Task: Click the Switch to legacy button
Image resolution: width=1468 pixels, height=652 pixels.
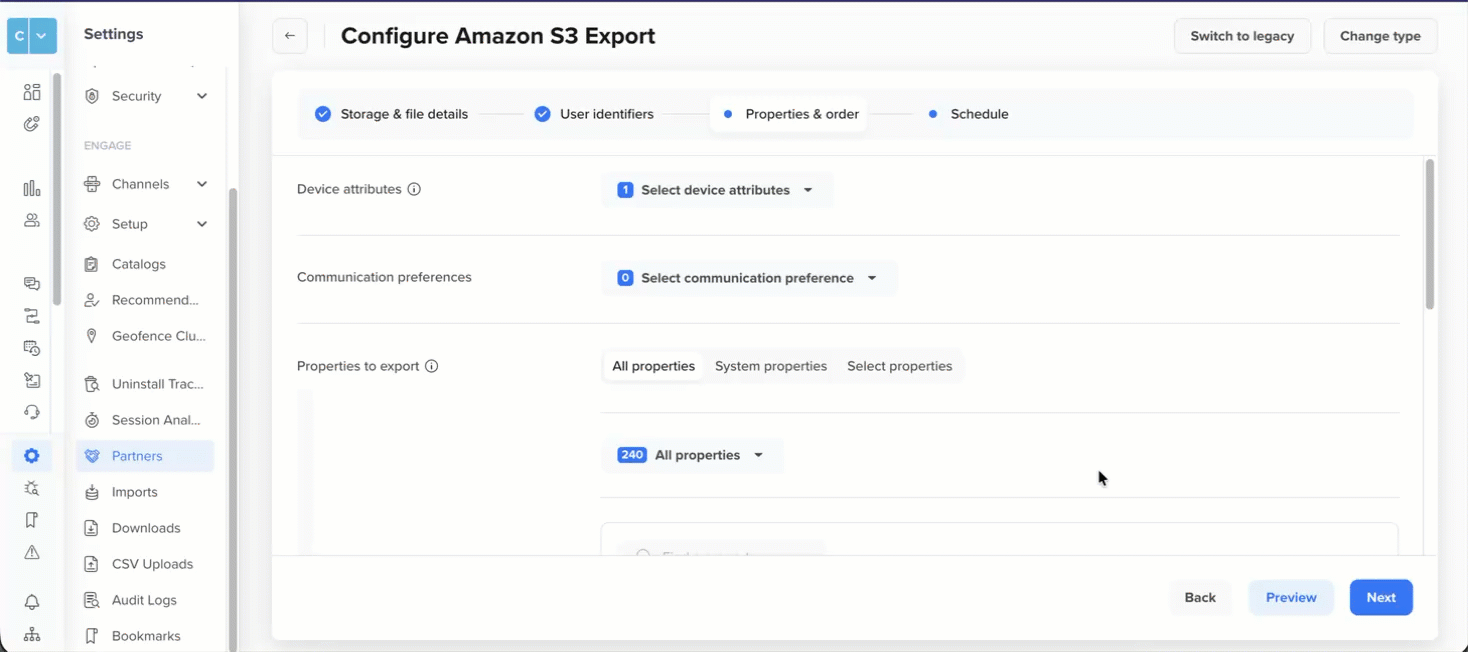Action: [1242, 35]
